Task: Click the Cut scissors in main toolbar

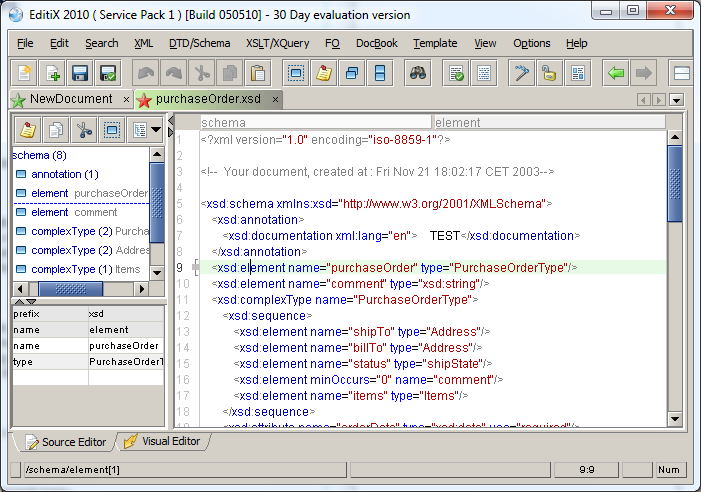Action: (x=202, y=73)
